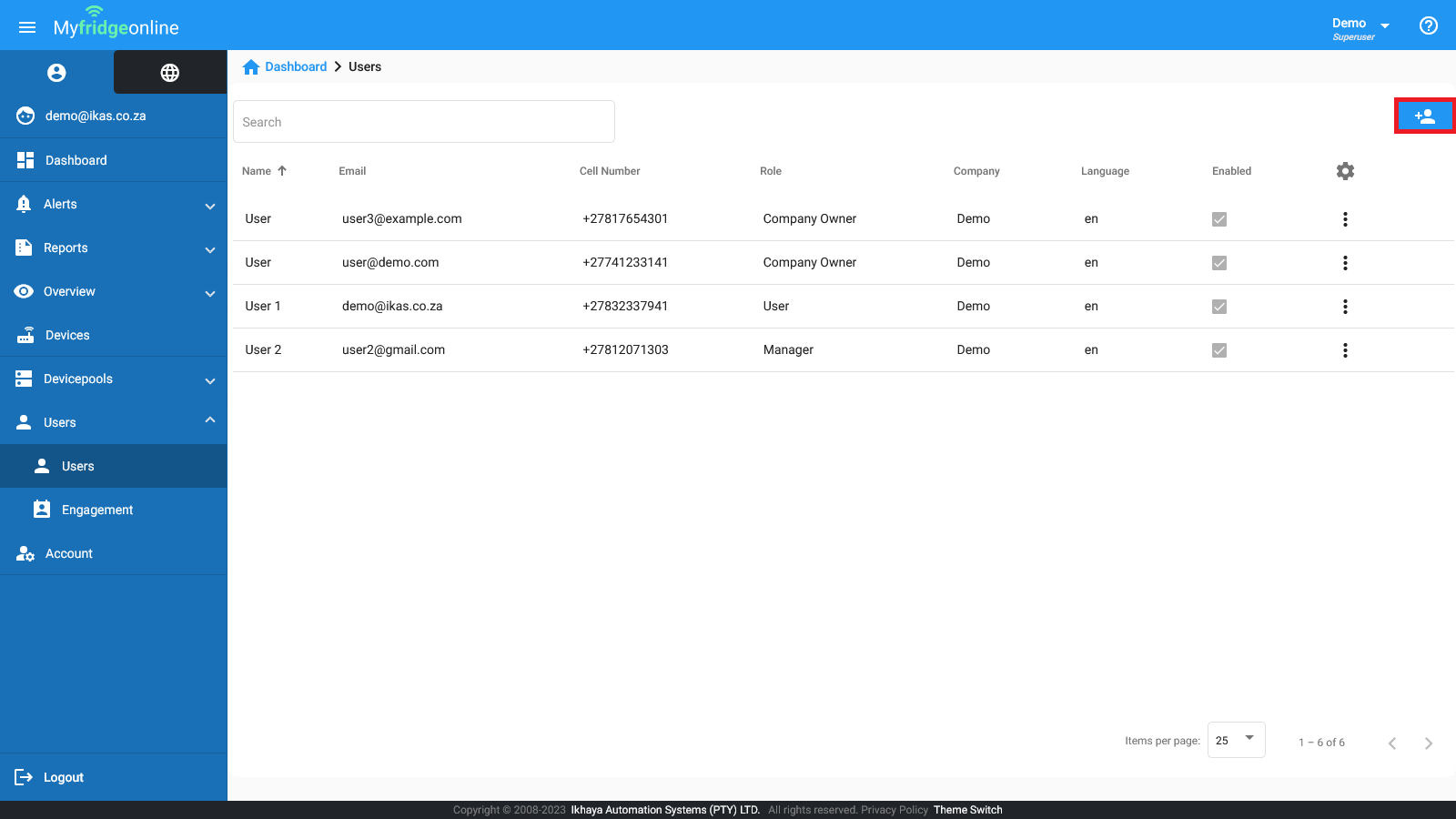Click the Overview eye icon
Viewport: 1456px width, 819px height.
(24, 291)
